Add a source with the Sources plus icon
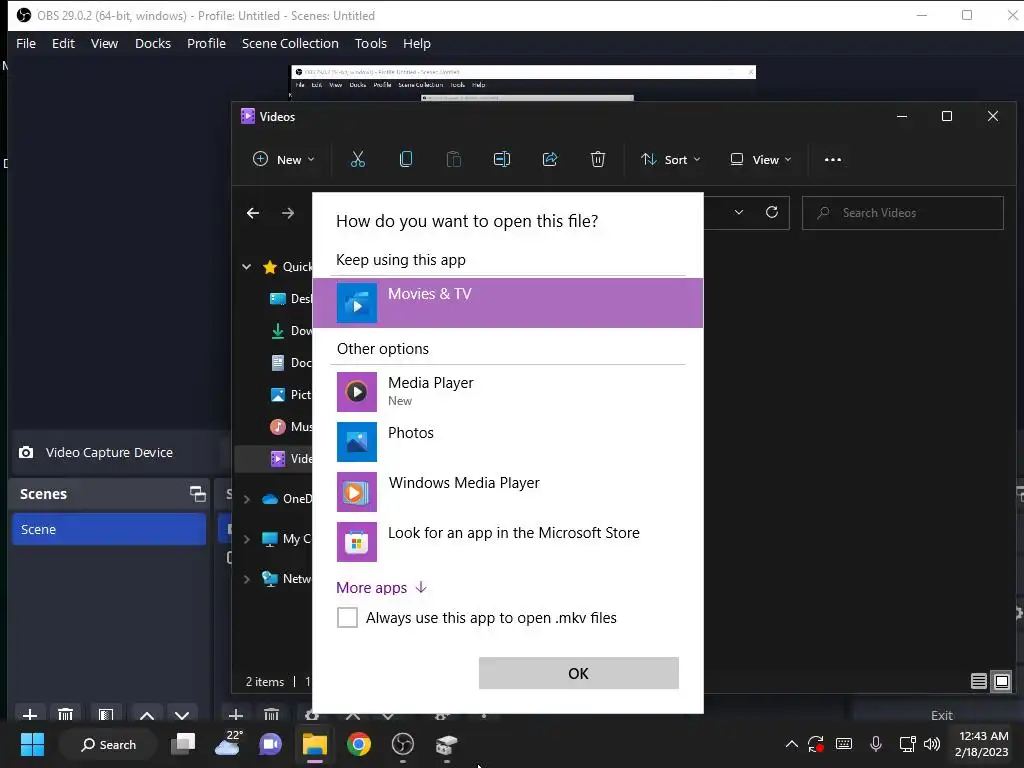The width and height of the screenshot is (1024, 768). click(x=236, y=715)
